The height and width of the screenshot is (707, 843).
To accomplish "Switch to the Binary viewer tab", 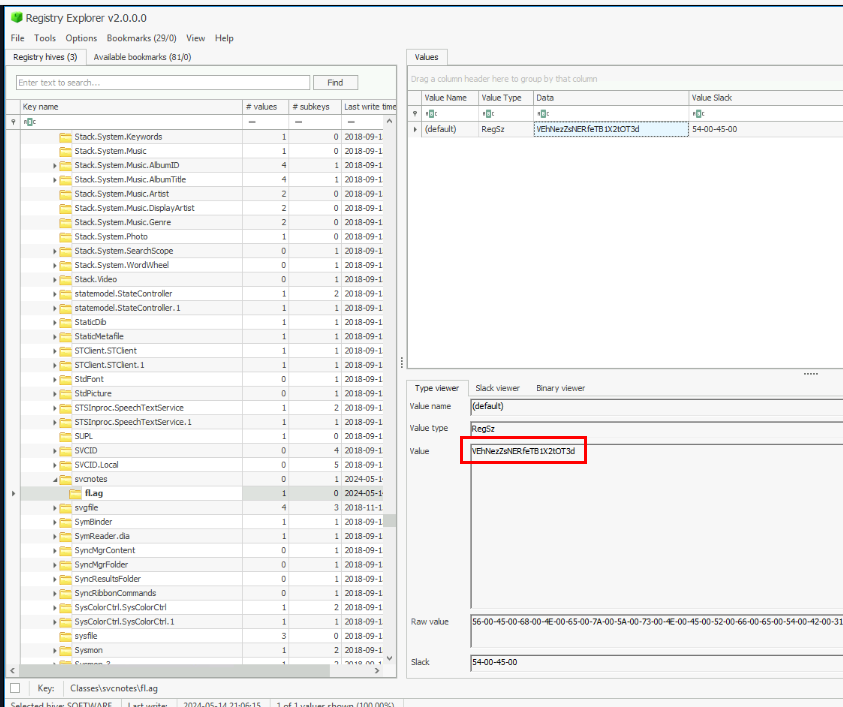I will pyautogui.click(x=560, y=388).
